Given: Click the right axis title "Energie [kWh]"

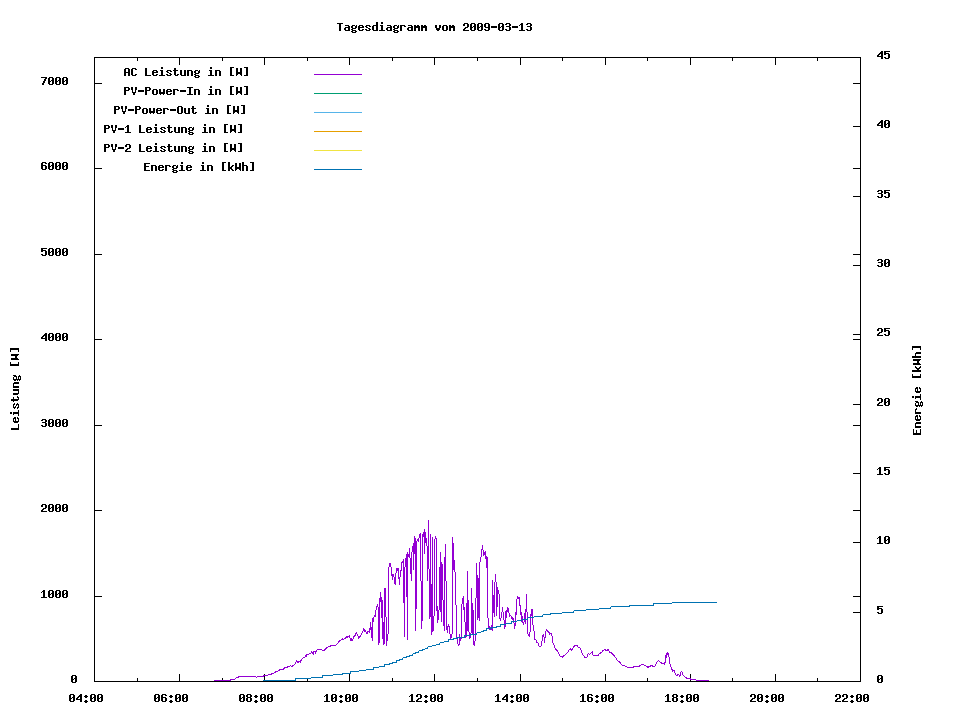Looking at the screenshot, I should pyautogui.click(x=917, y=390).
